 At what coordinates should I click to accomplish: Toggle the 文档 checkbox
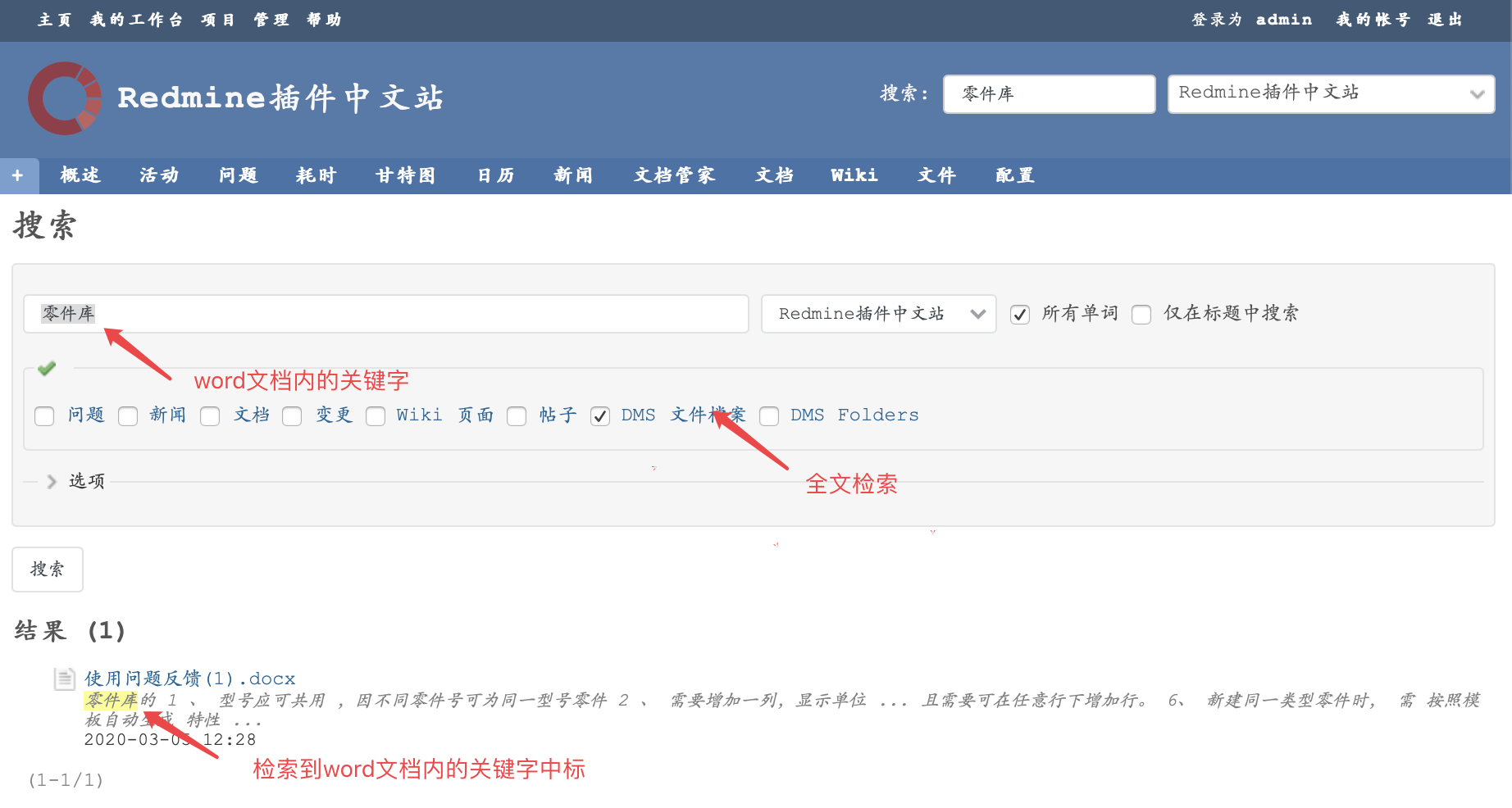[211, 416]
